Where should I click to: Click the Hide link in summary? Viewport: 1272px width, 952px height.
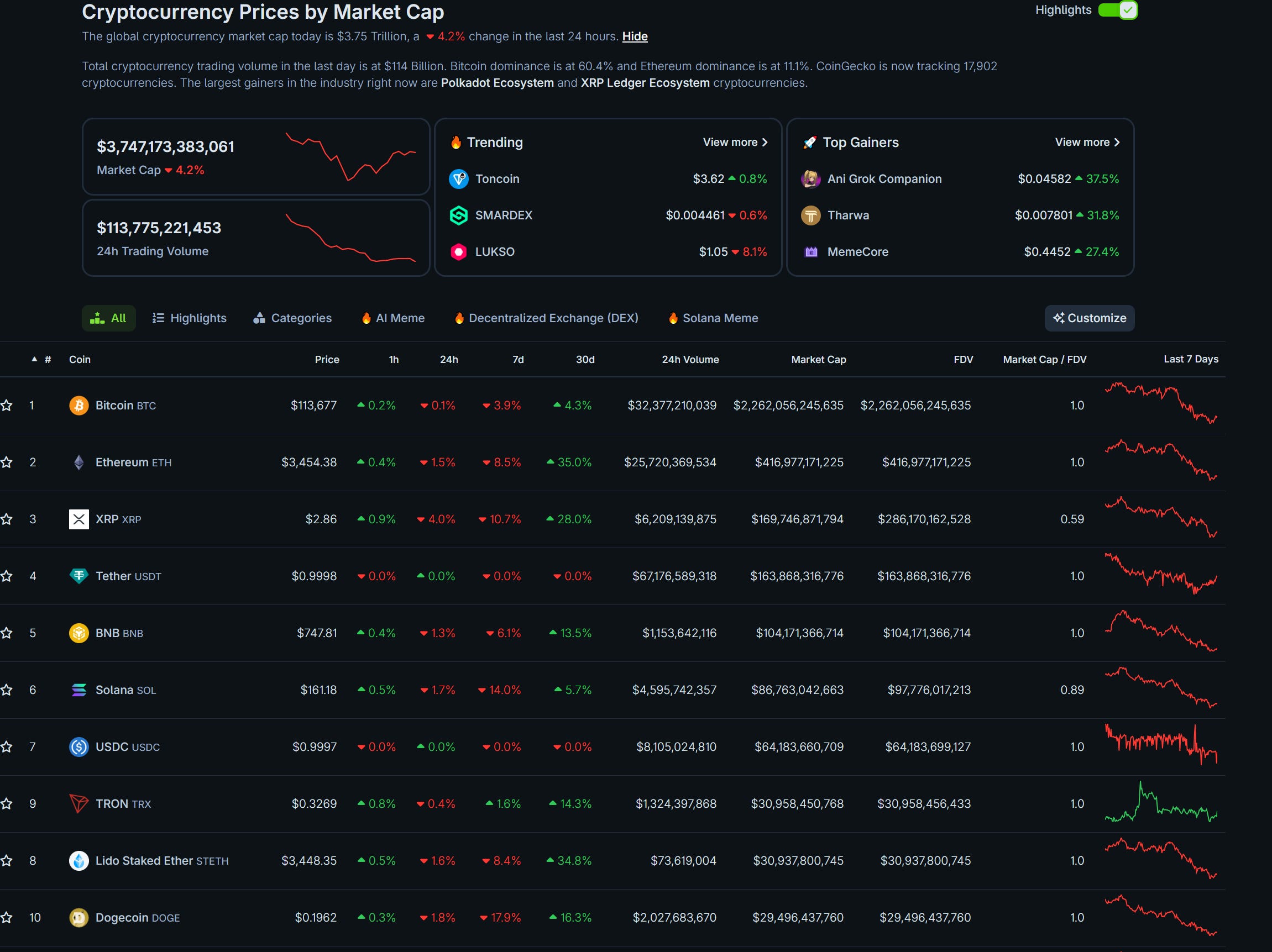point(634,36)
